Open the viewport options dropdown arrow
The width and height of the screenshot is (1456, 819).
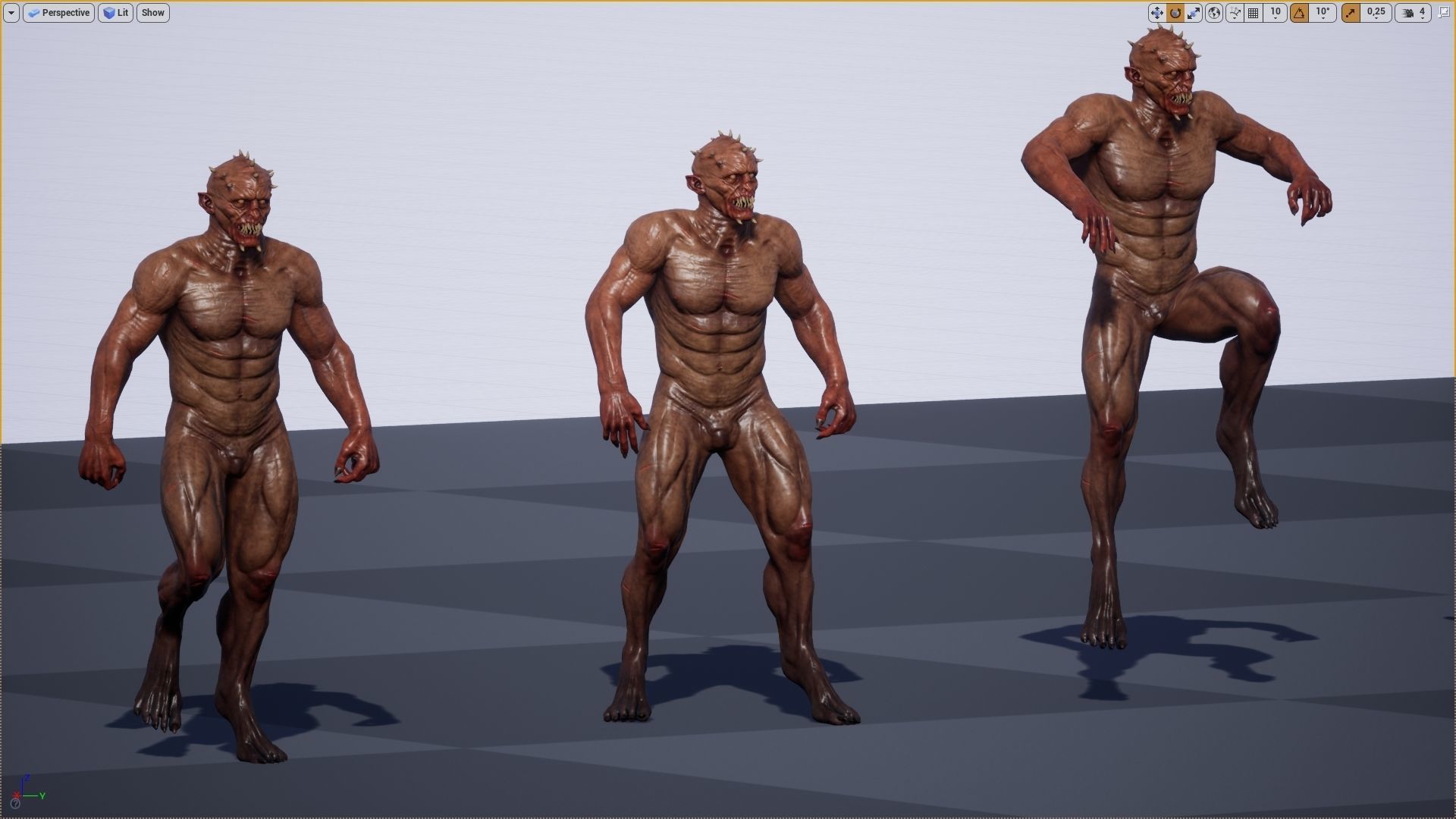click(11, 13)
